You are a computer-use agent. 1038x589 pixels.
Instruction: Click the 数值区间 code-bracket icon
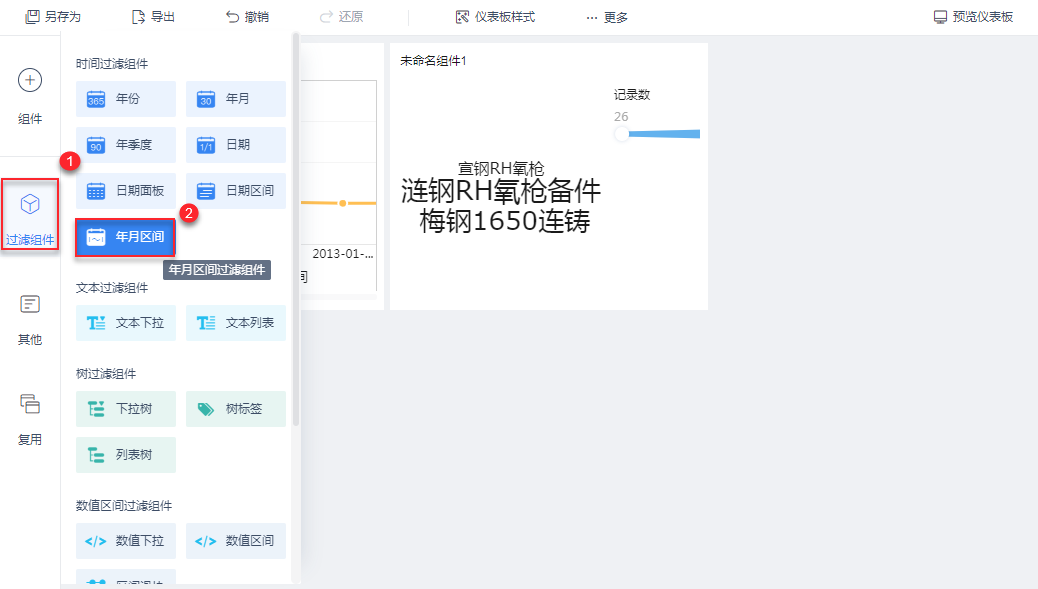pos(205,541)
